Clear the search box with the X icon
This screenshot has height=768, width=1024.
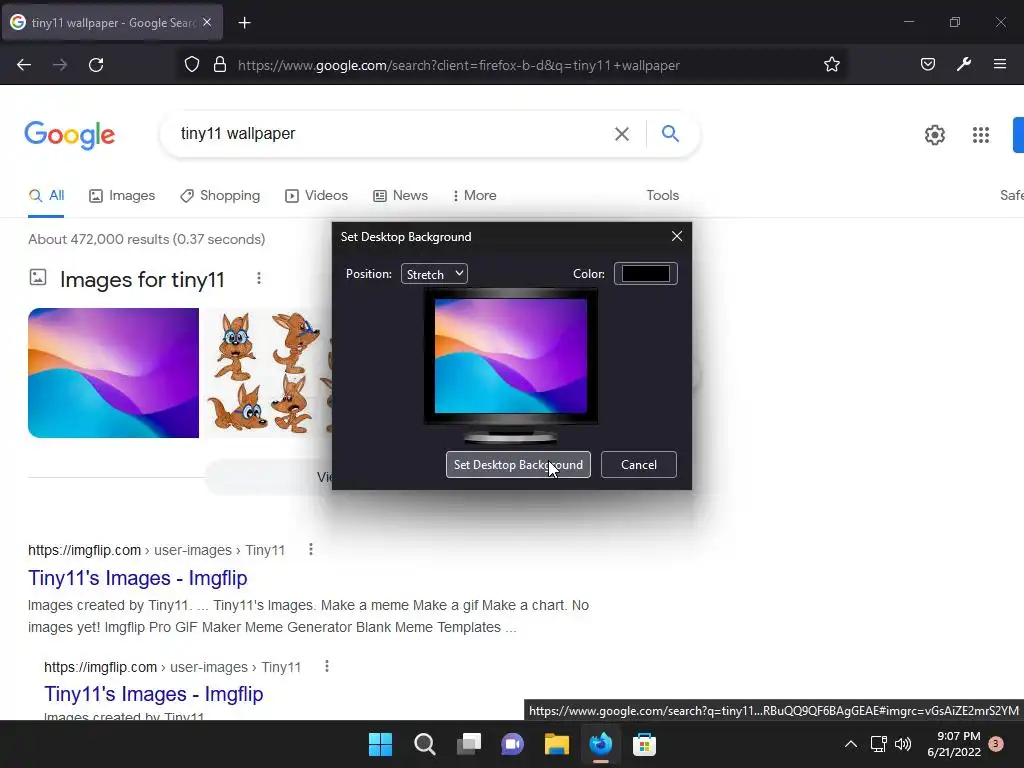tap(622, 134)
